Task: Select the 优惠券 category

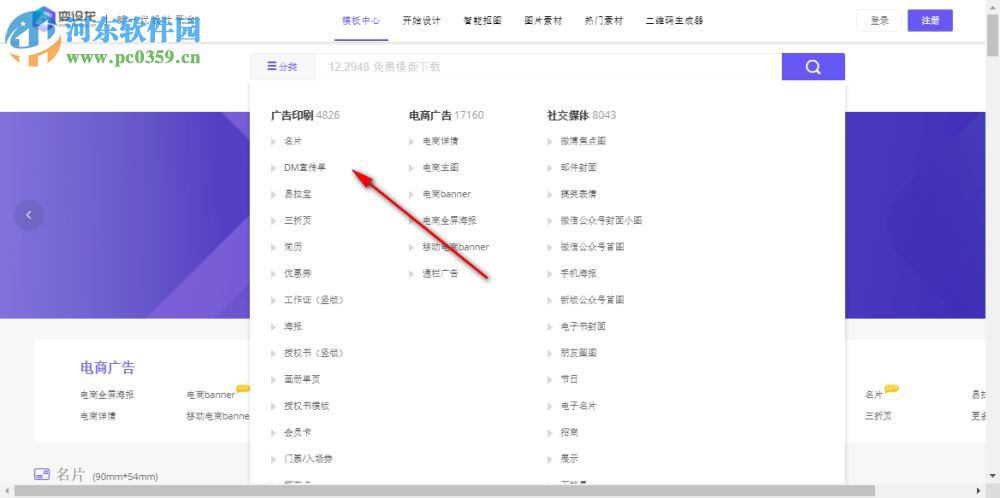Action: pos(298,274)
